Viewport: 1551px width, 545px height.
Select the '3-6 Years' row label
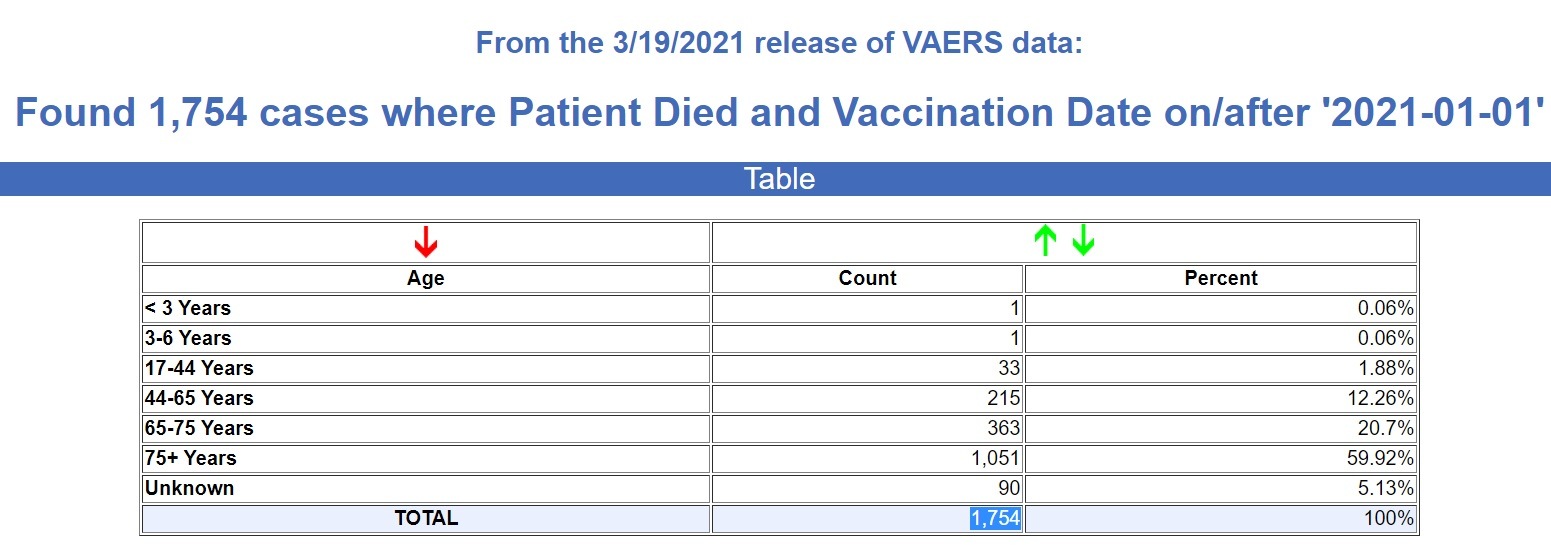pos(188,338)
